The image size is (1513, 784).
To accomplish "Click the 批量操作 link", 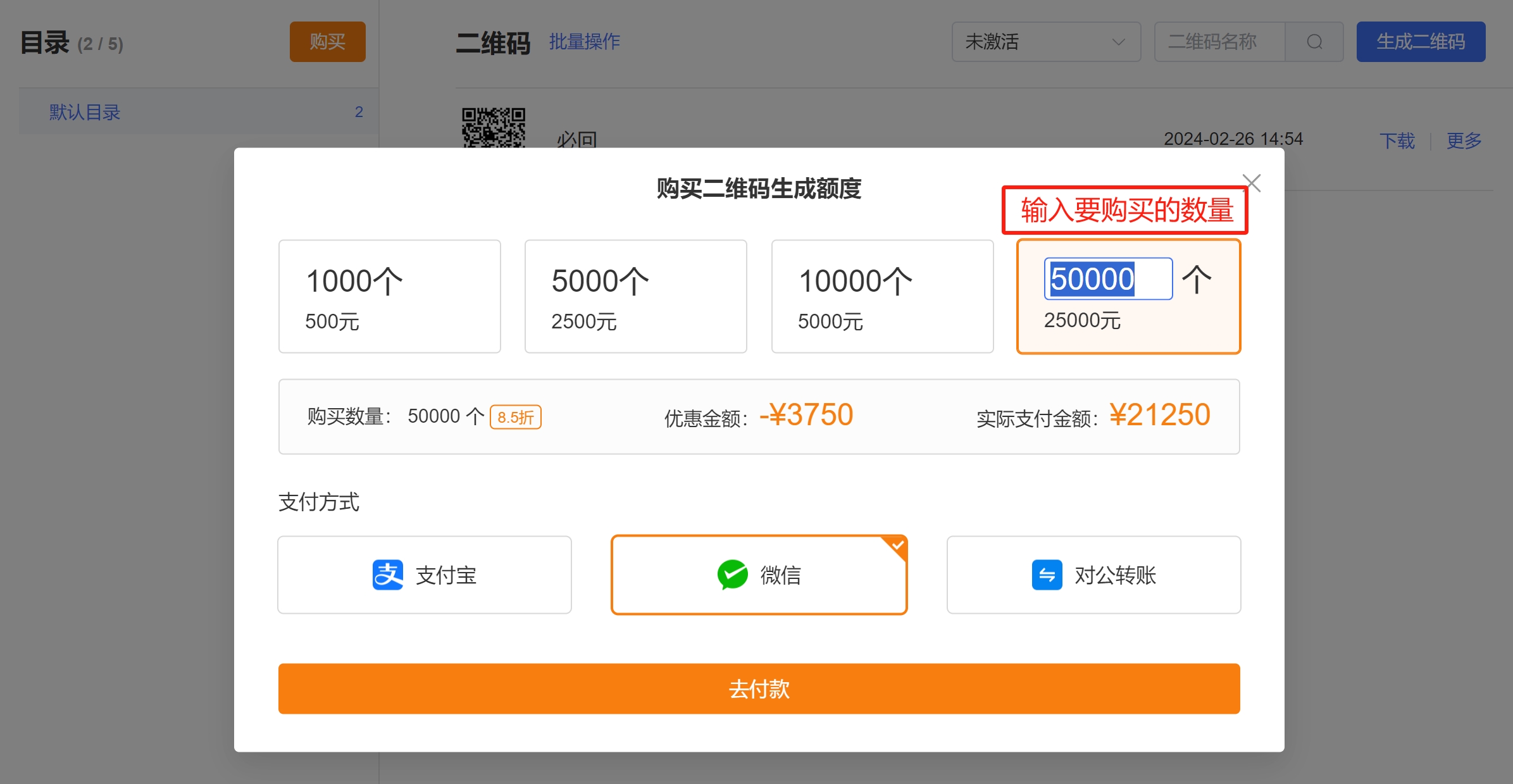I will tap(584, 42).
